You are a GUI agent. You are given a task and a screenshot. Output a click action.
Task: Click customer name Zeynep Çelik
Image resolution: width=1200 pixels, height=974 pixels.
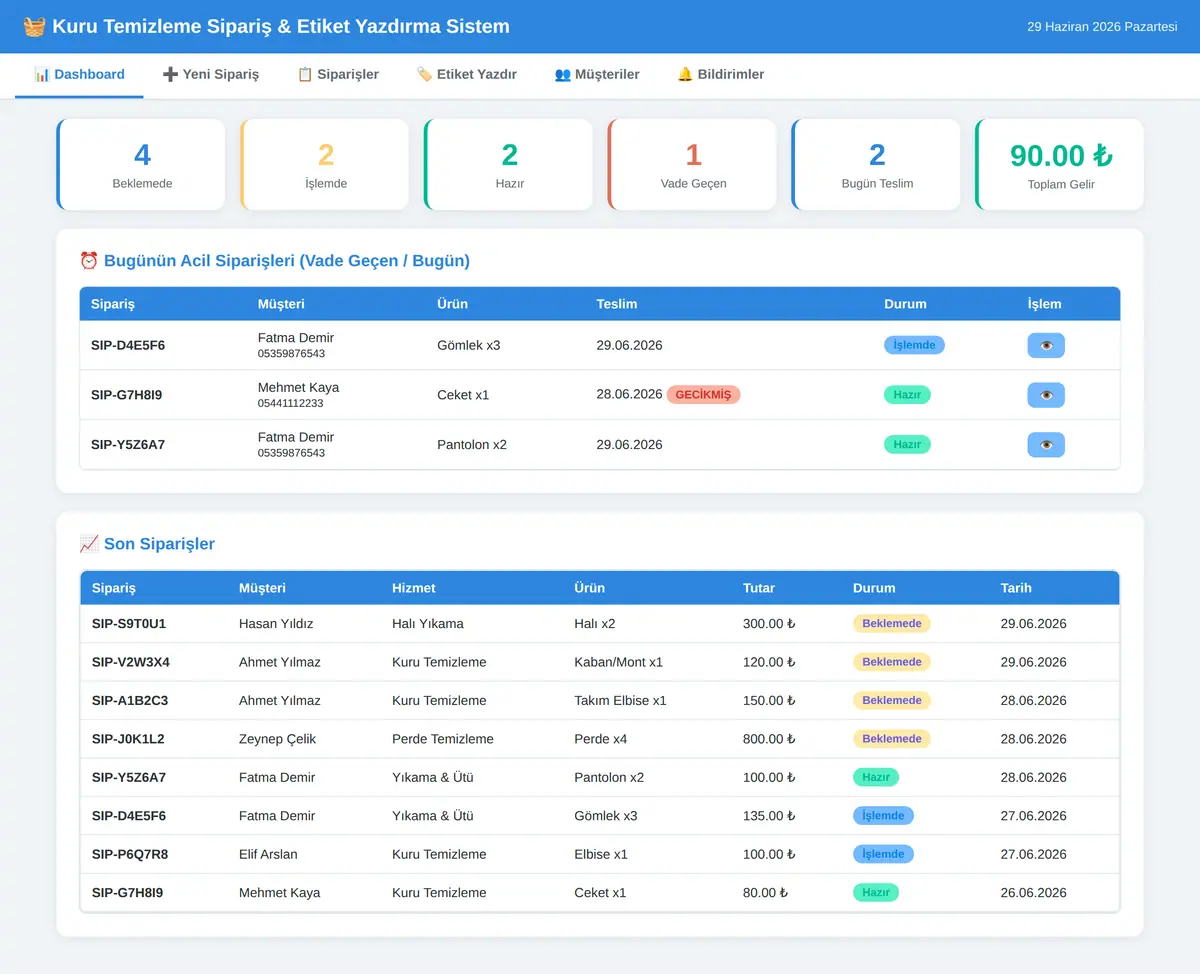click(x=277, y=739)
